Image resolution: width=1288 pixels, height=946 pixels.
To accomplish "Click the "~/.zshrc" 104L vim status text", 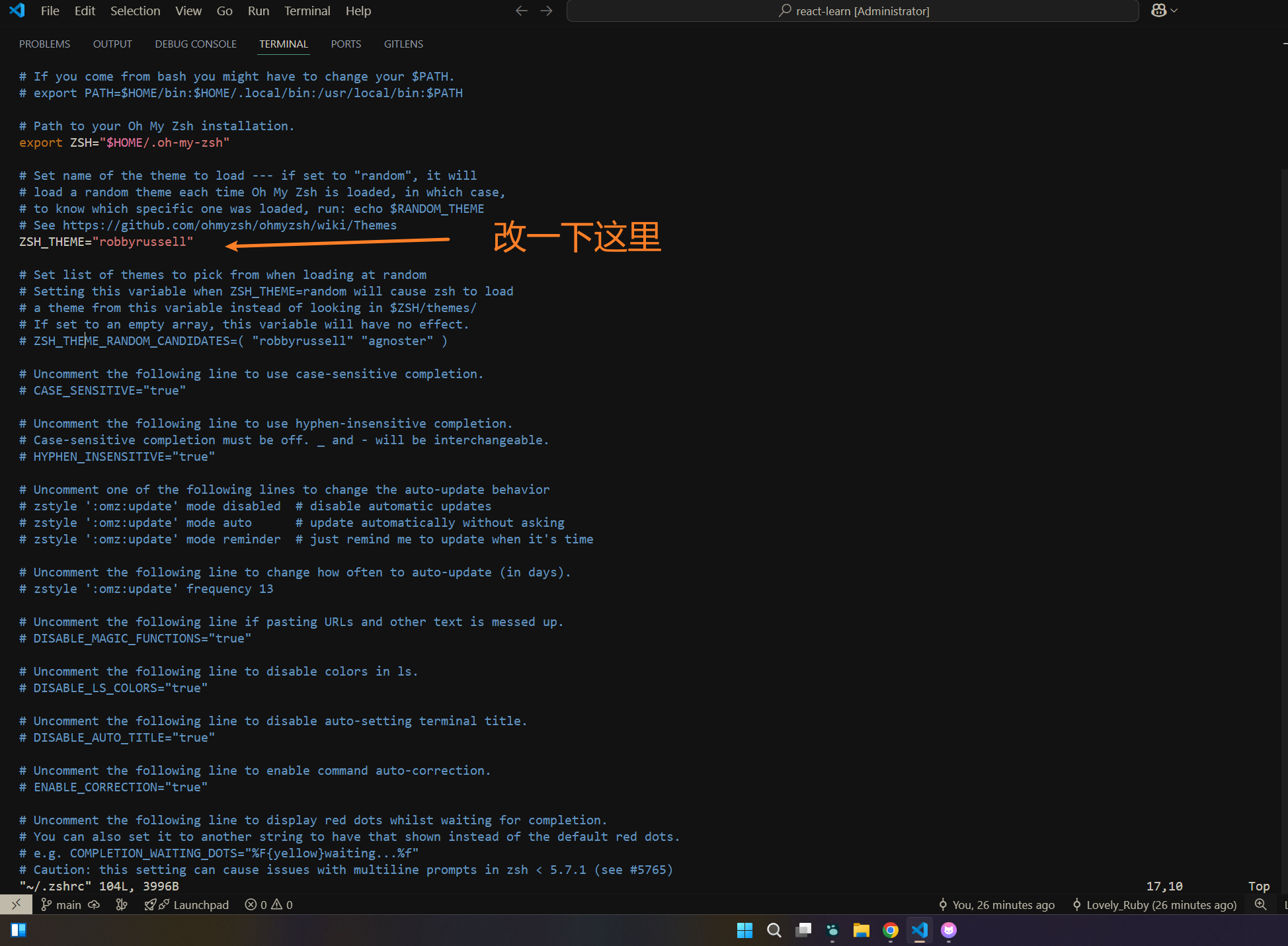I will coord(99,887).
